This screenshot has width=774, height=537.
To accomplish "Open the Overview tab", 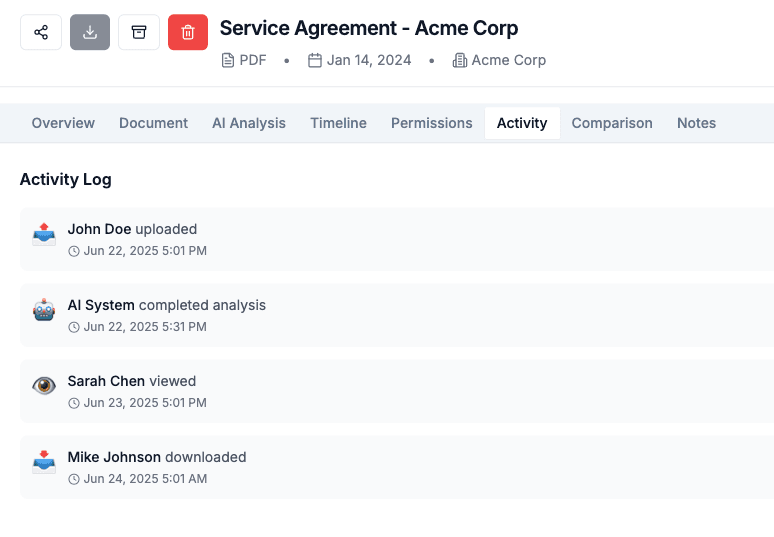I will click(x=63, y=123).
